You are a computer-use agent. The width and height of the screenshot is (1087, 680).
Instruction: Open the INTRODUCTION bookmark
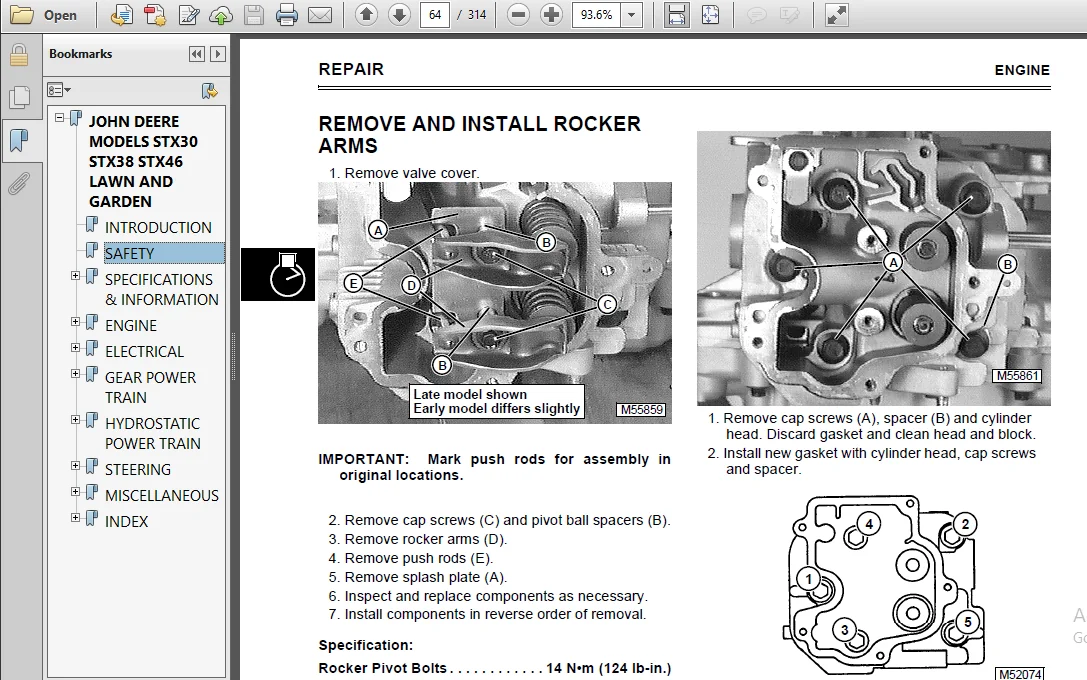(158, 227)
